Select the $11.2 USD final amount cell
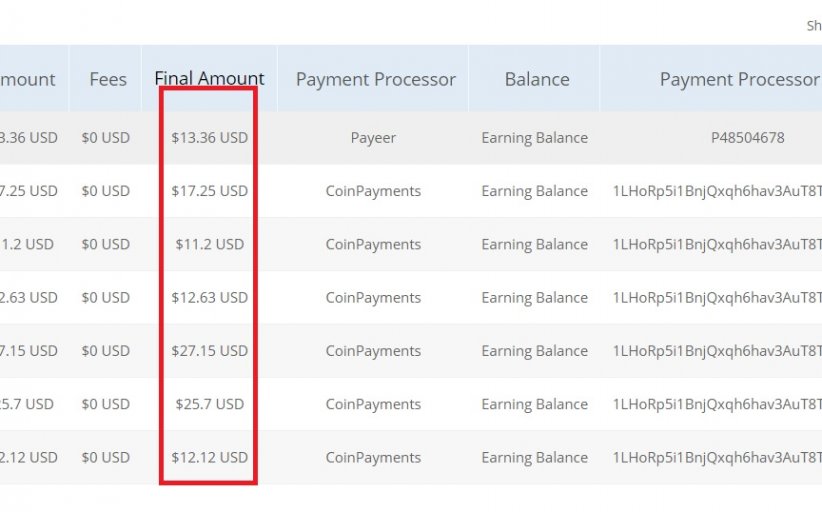Image resolution: width=822 pixels, height=512 pixels. (x=209, y=244)
